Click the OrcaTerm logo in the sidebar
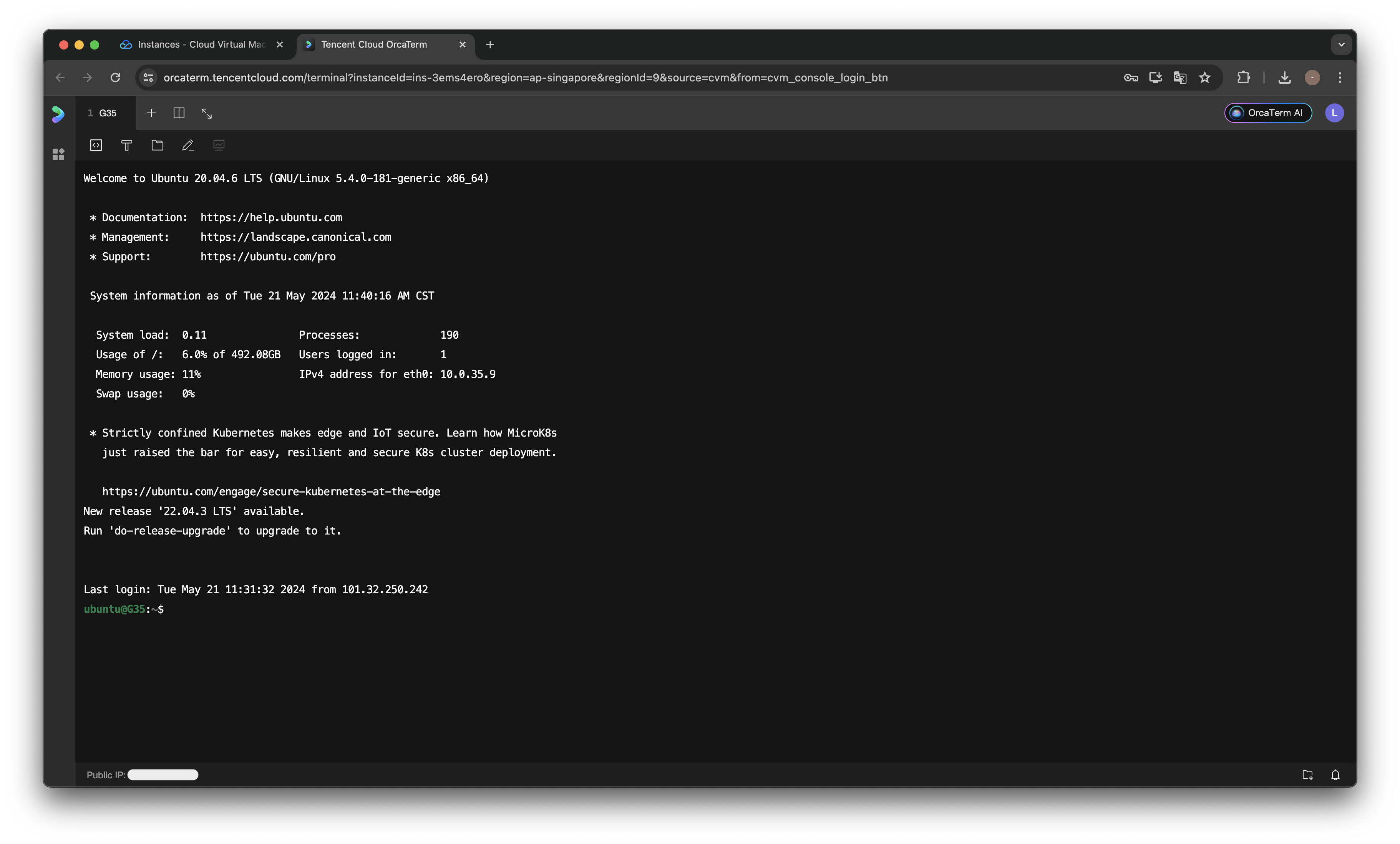The width and height of the screenshot is (1400, 844). click(x=58, y=114)
